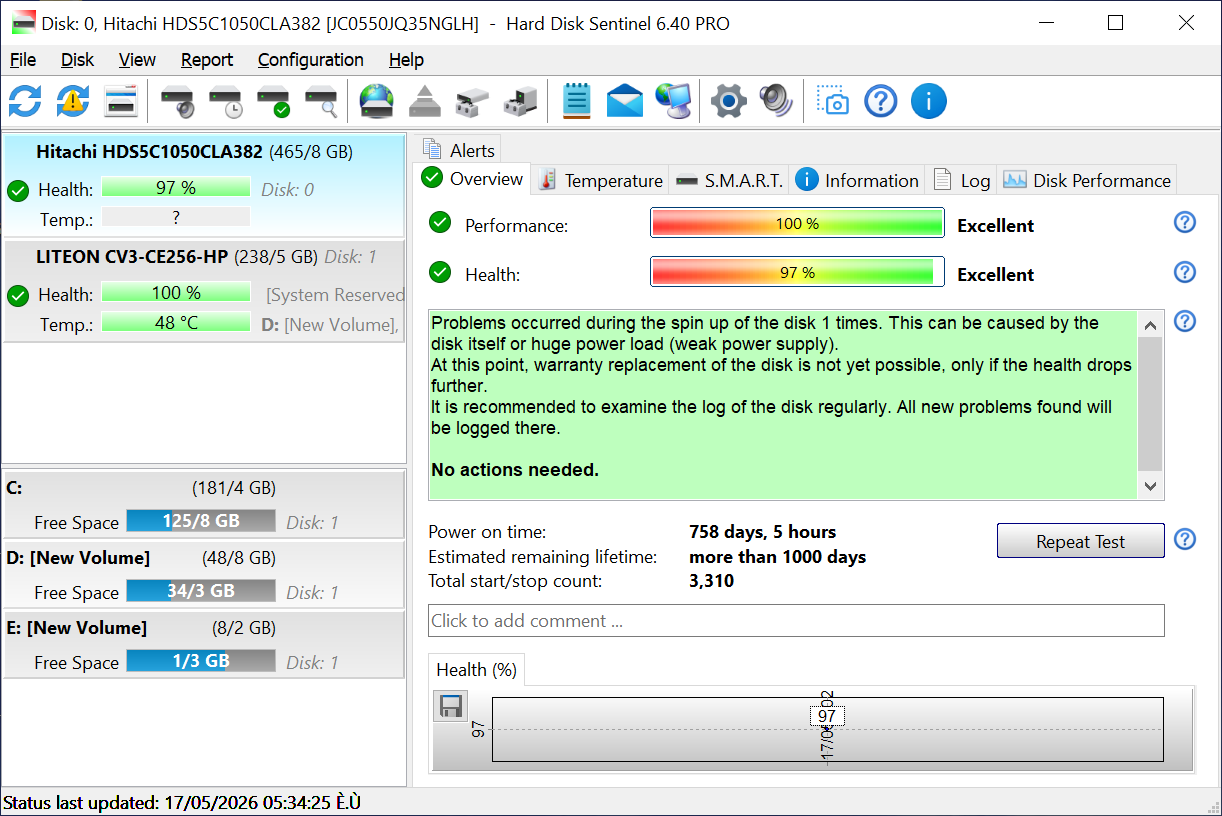This screenshot has width=1222, height=816.
Task: Click the help icon beside Performance
Action: click(1185, 222)
